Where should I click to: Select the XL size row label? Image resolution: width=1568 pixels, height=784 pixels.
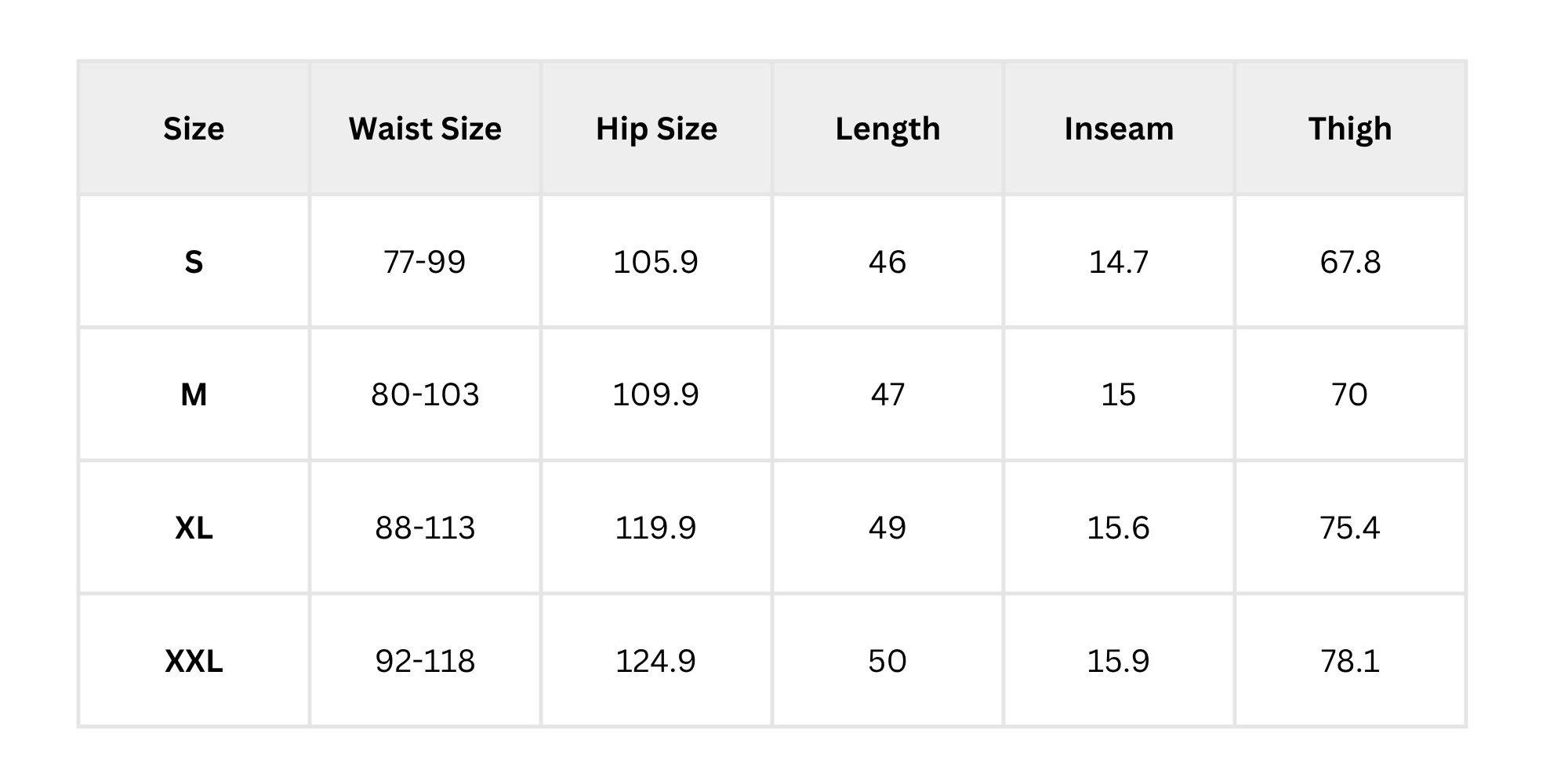tap(194, 528)
